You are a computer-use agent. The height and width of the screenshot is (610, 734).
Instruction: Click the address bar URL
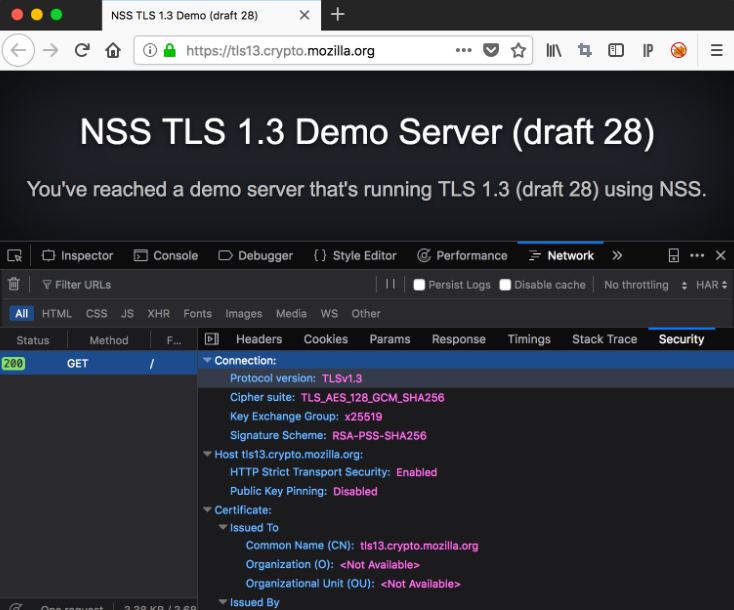pyautogui.click(x=280, y=51)
